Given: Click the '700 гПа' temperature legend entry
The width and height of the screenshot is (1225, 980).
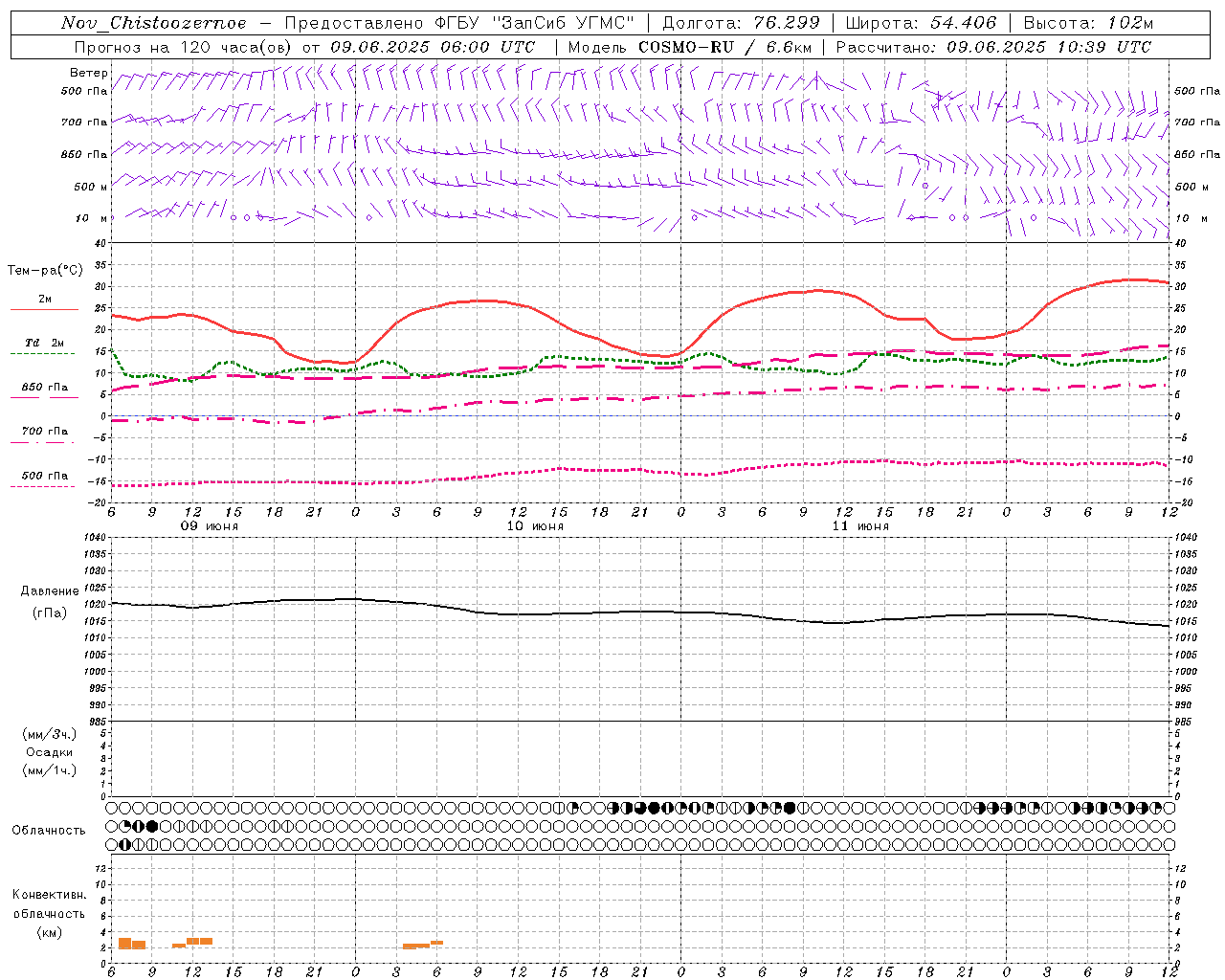Looking at the screenshot, I should (45, 431).
